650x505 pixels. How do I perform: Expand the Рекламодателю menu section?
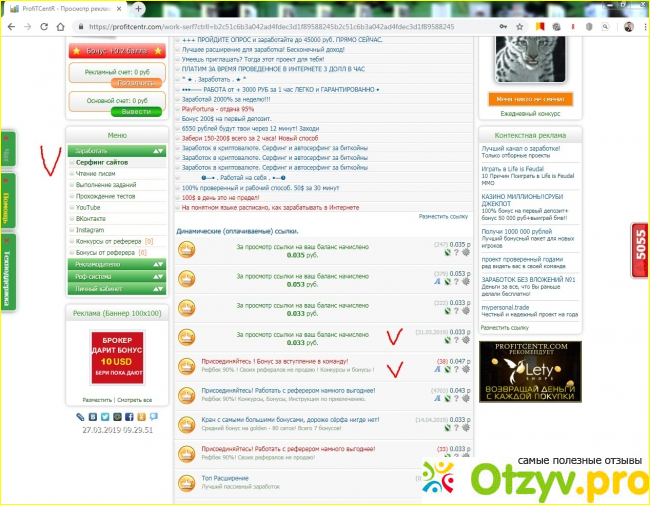117,265
